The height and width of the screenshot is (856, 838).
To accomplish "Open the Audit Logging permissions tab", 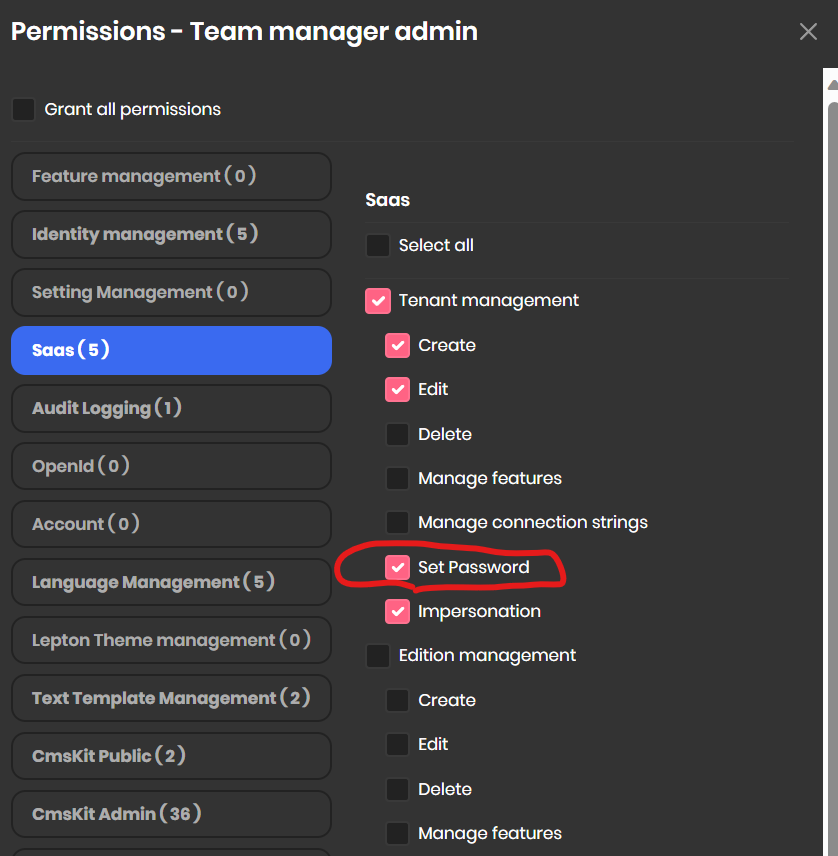I will 171,409.
